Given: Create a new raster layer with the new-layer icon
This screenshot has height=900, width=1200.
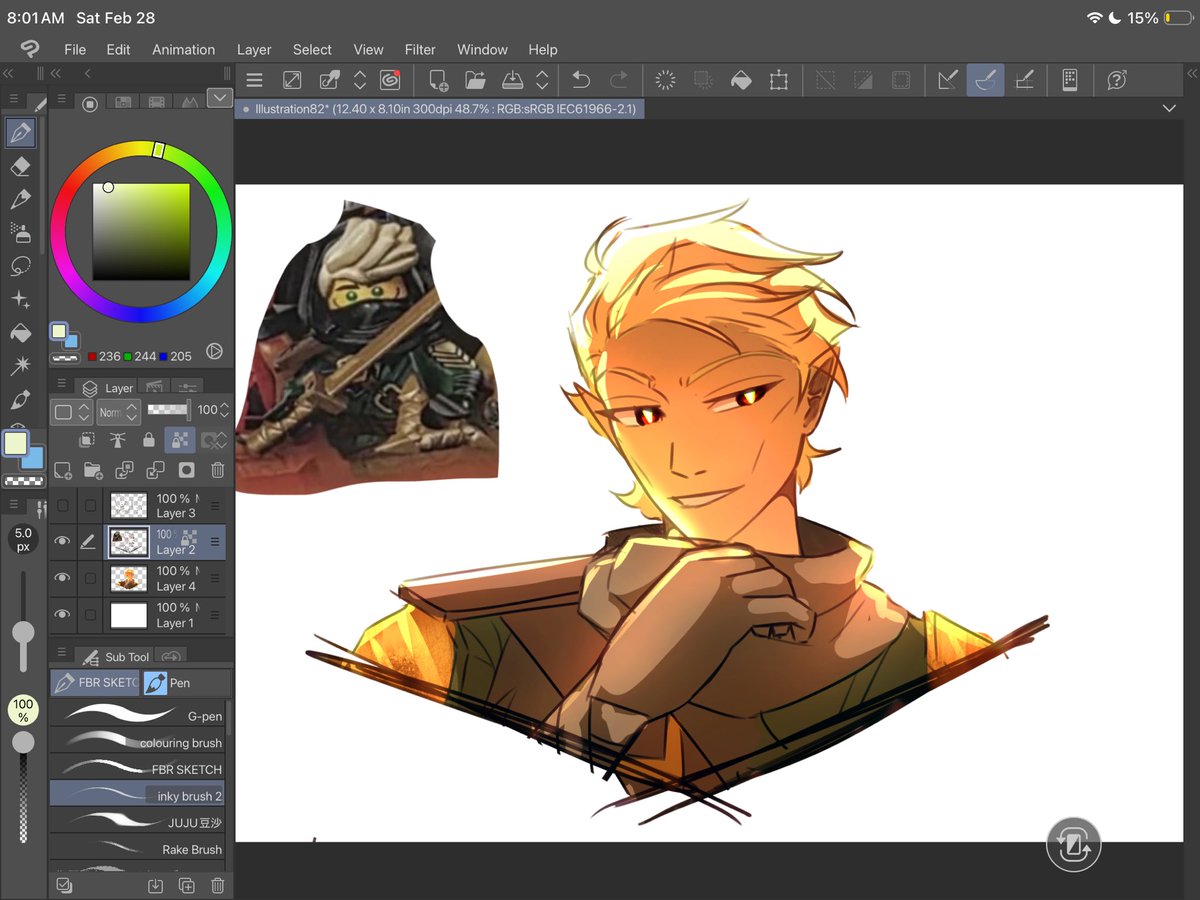Looking at the screenshot, I should click(x=62, y=470).
